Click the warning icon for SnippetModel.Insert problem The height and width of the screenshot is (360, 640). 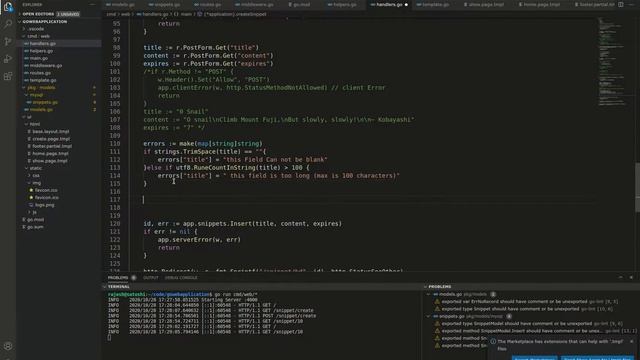pos(437,331)
